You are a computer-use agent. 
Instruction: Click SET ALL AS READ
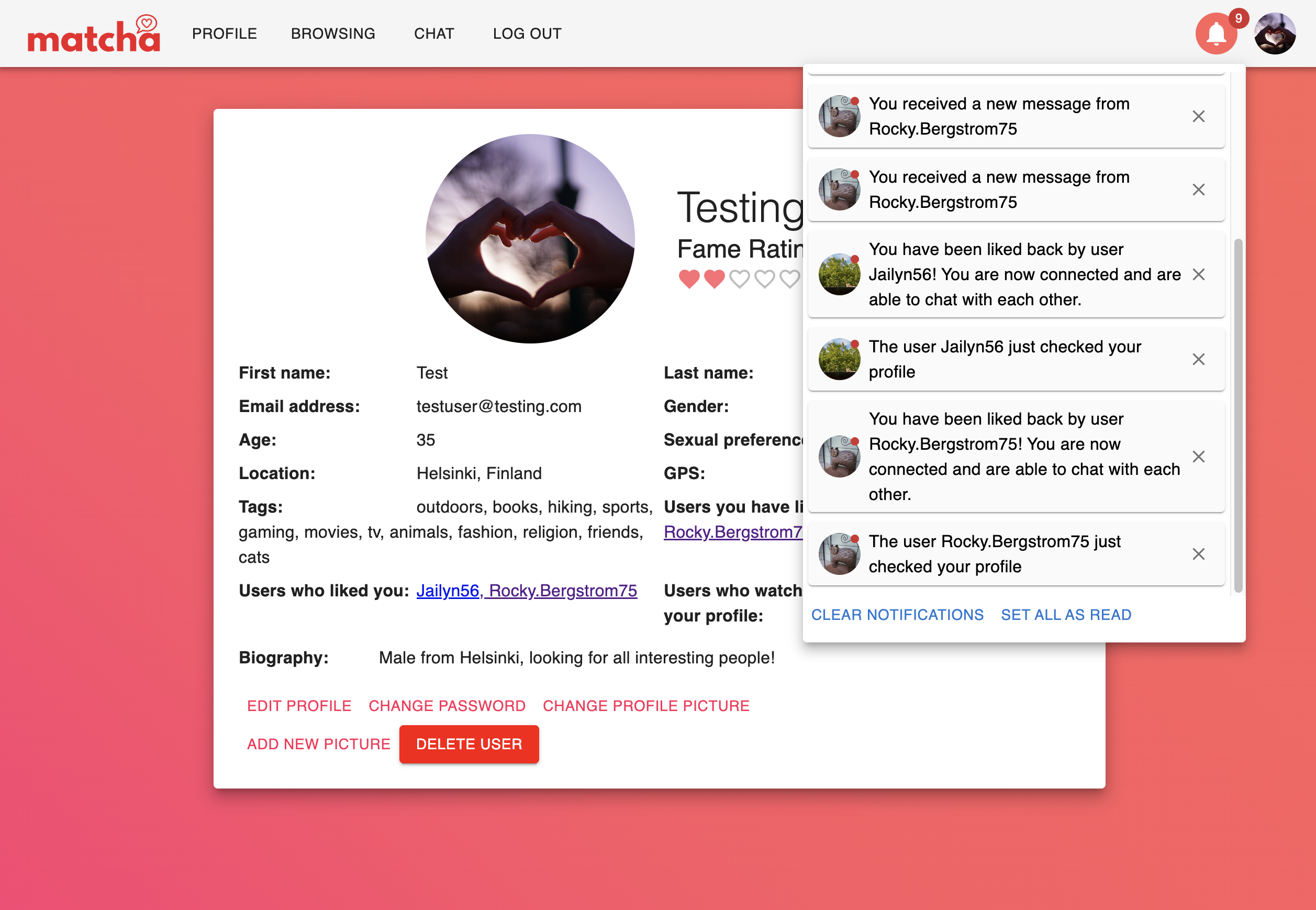(1066, 615)
